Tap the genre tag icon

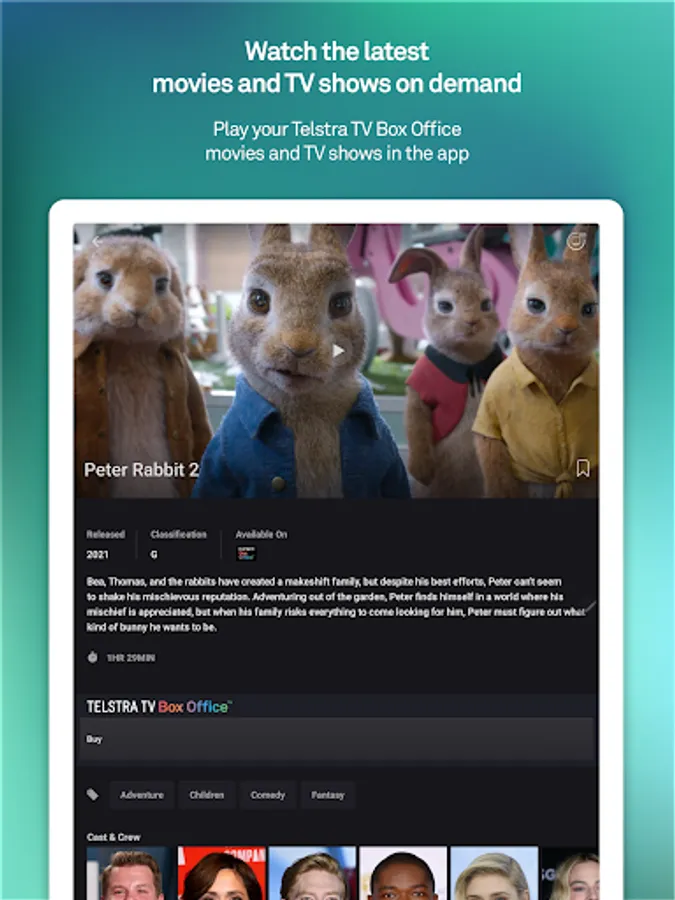tap(92, 794)
